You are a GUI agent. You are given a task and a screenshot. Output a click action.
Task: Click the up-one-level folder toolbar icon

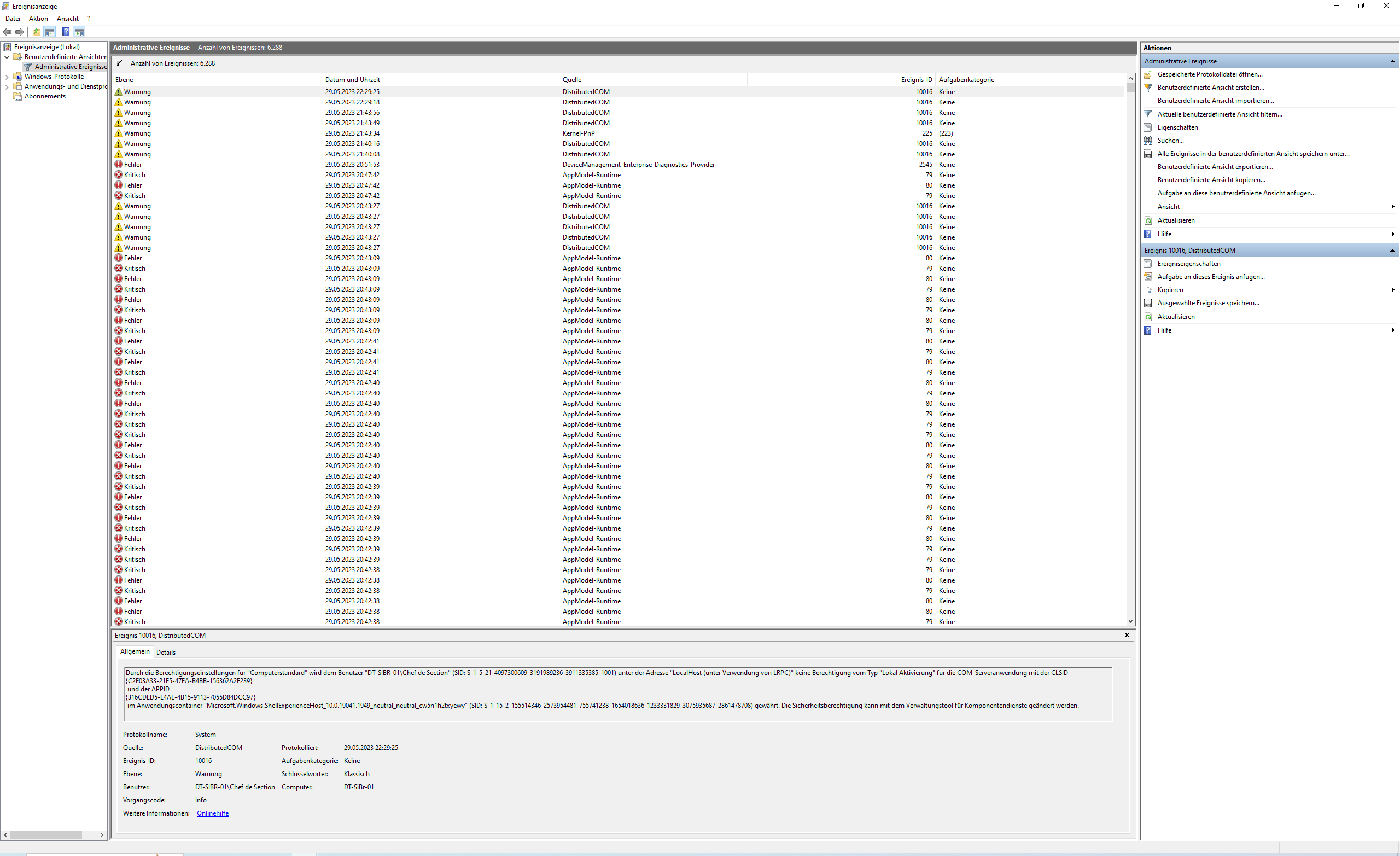tap(36, 32)
